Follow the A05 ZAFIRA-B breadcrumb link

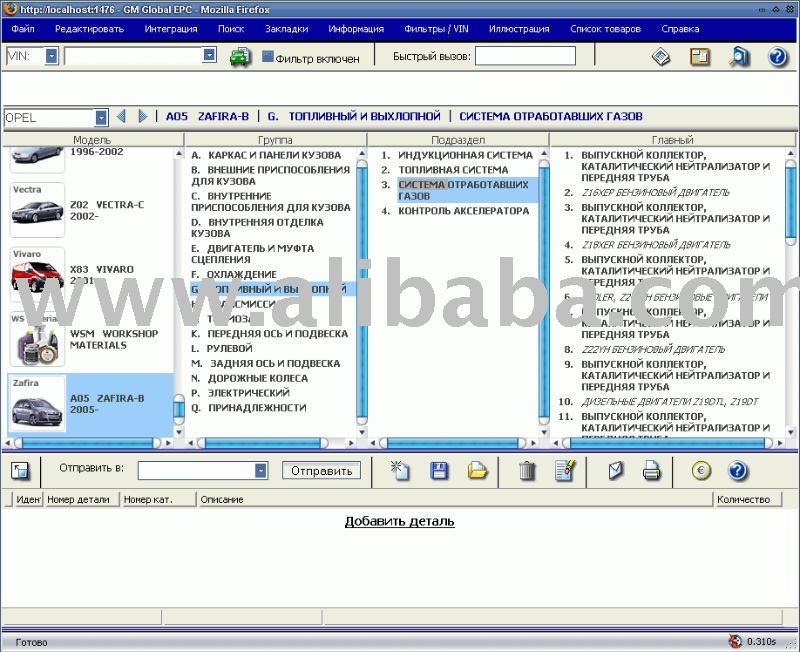coord(207,116)
